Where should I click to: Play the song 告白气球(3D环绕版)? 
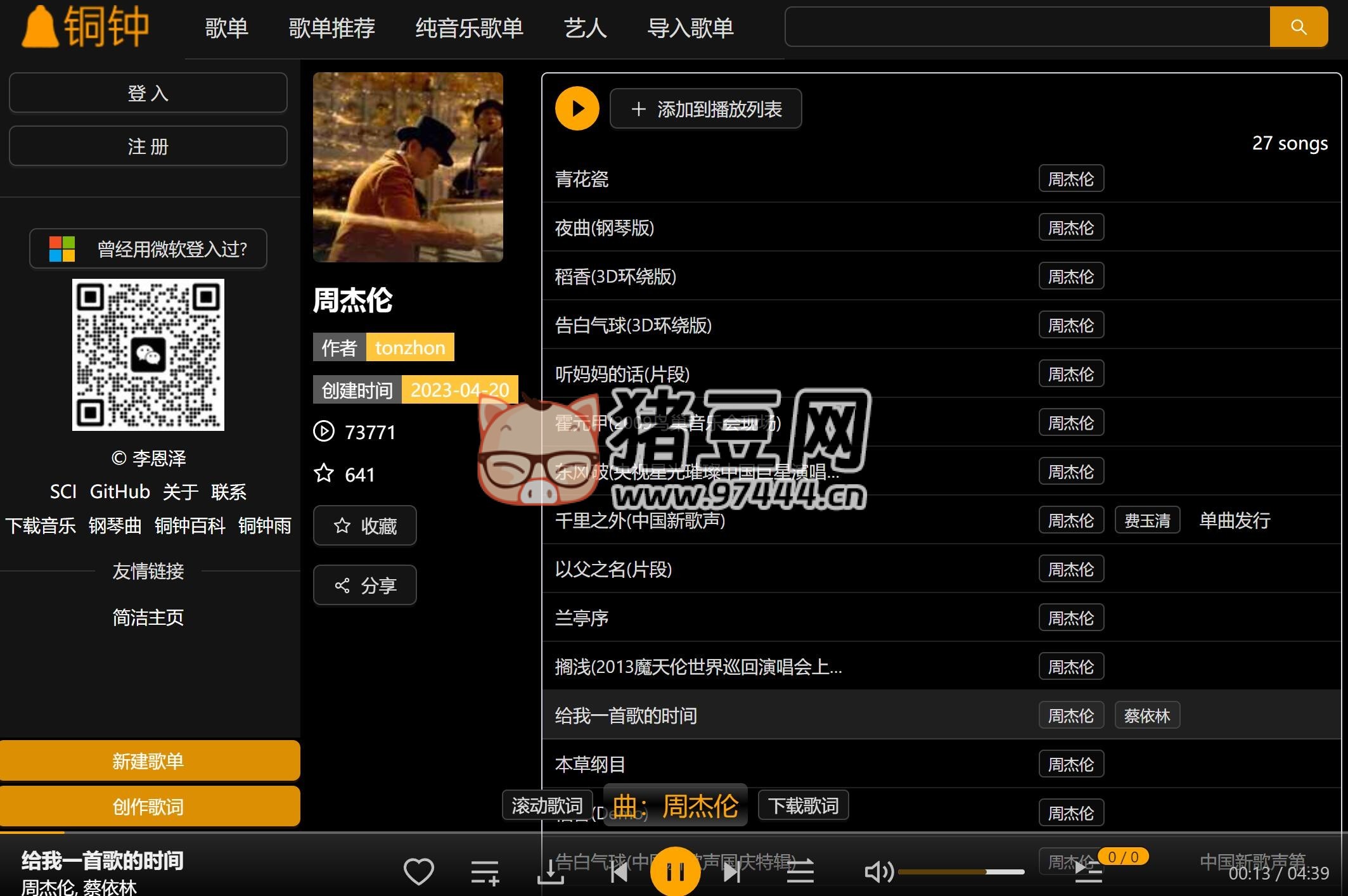click(633, 325)
